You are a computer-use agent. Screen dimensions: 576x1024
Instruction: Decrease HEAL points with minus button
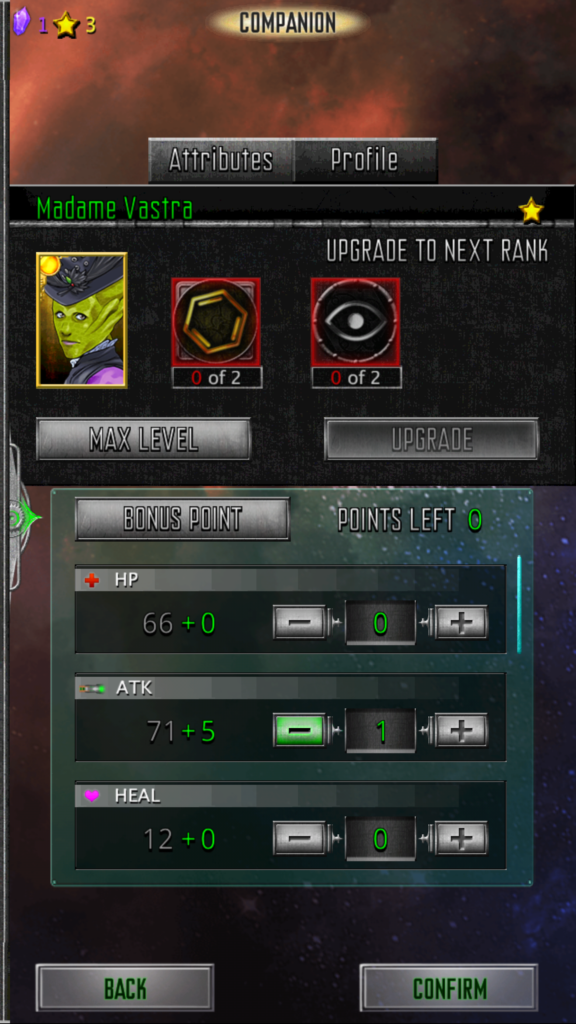point(299,838)
